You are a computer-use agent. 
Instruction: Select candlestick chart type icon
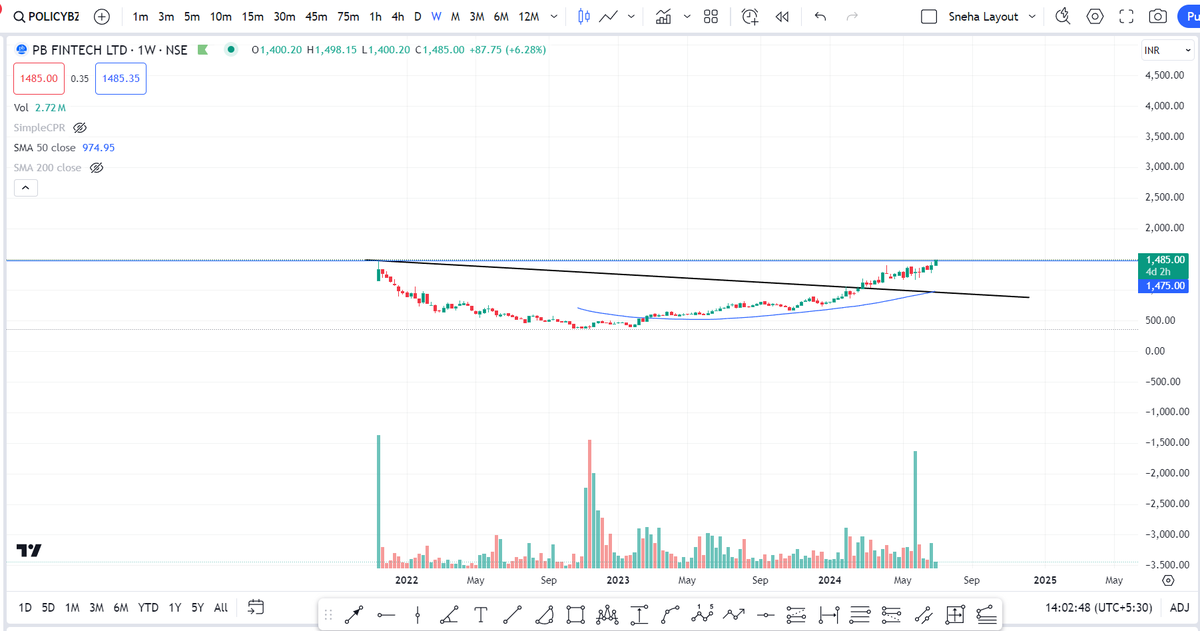point(584,17)
